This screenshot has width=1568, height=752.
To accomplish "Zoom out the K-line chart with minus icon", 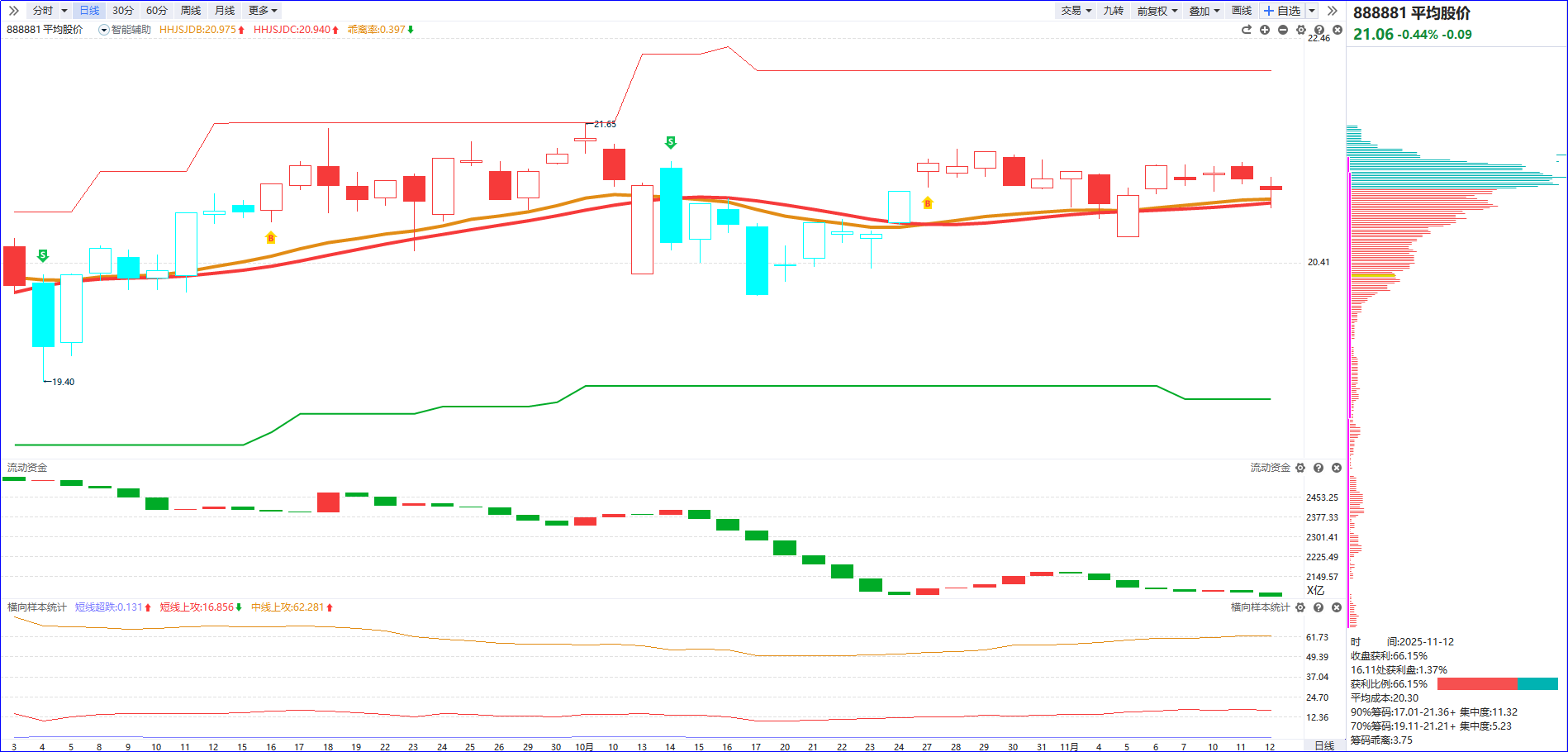I will tap(1283, 30).
